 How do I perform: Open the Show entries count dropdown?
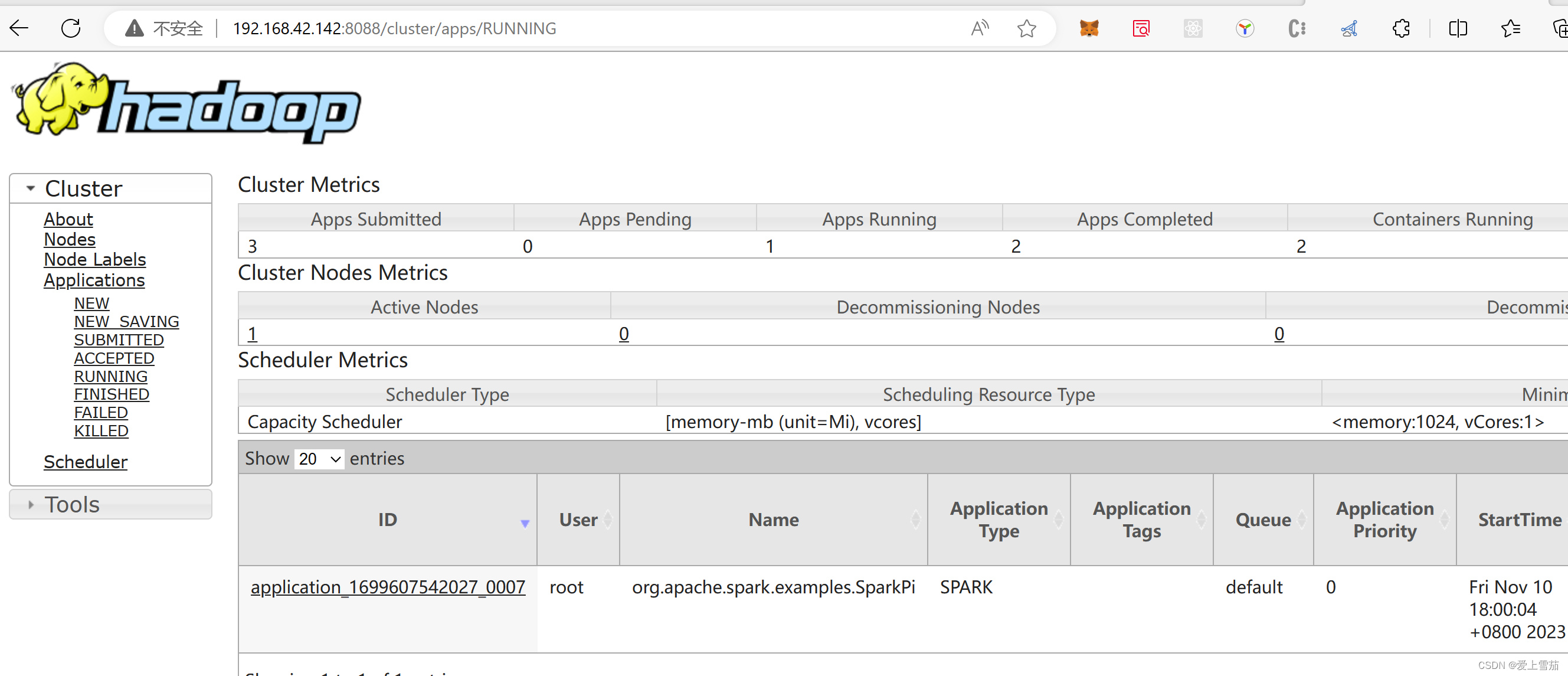319,459
